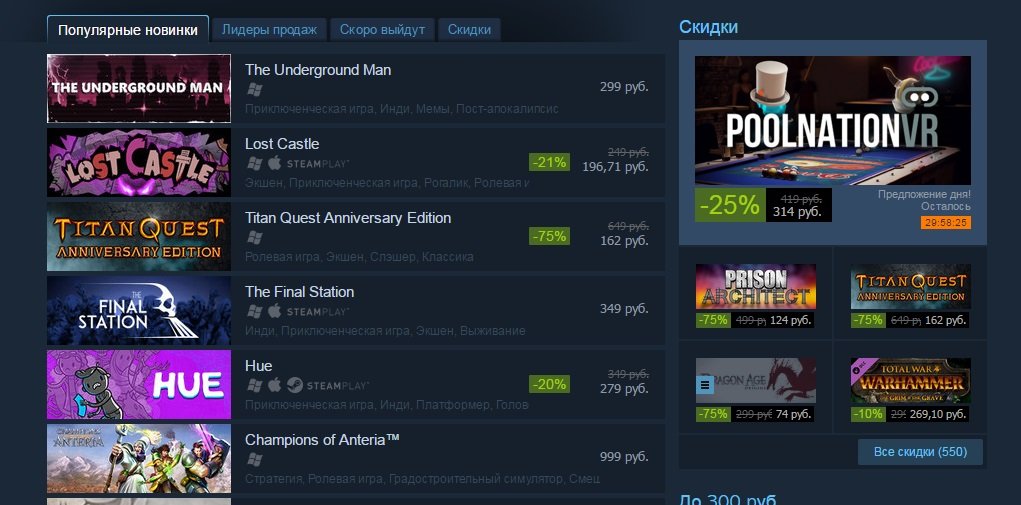
Task: Click the Windows icon under Titan Quest Anniversary Edition
Action: tap(255, 238)
